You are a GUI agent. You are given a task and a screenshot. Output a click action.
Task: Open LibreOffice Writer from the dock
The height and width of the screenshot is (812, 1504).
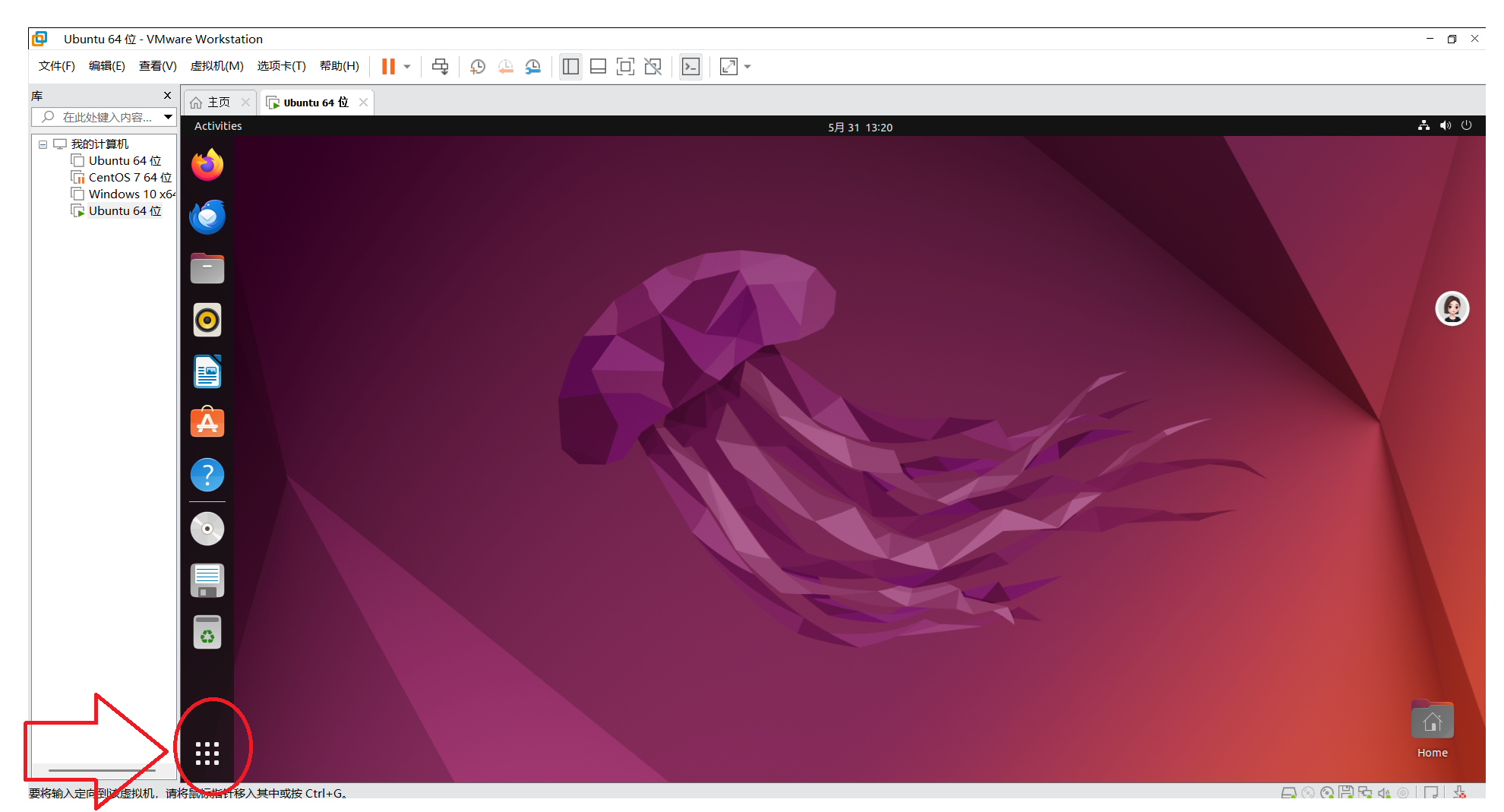coord(207,371)
